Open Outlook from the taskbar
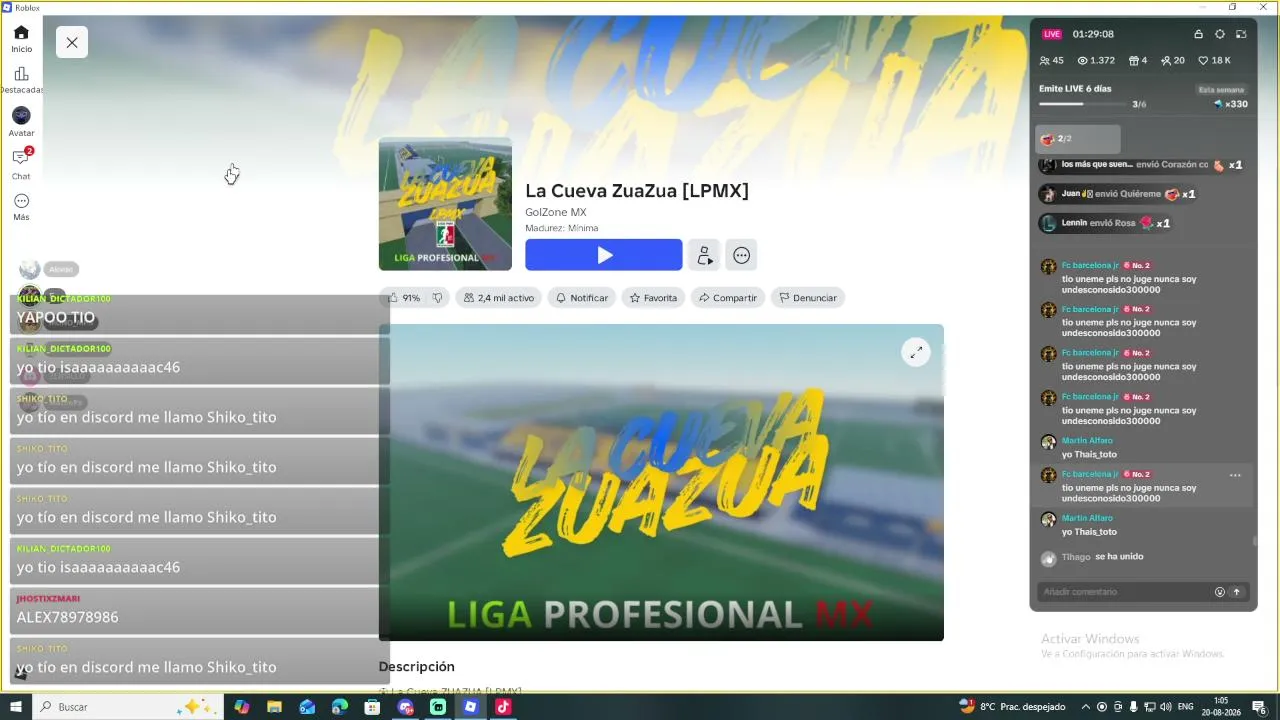The width and height of the screenshot is (1280, 720). point(307,707)
